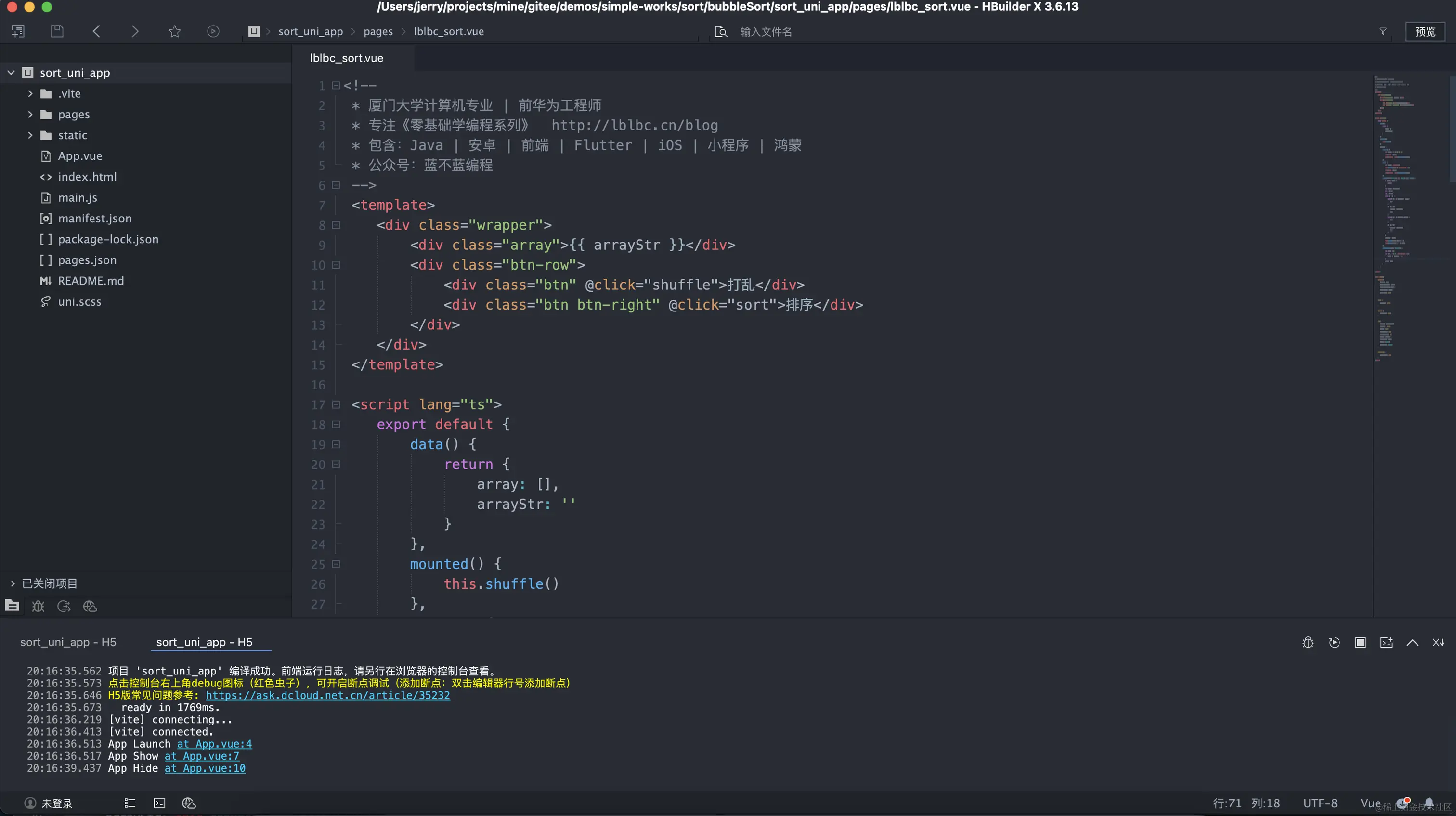Screen dimensions: 1456x816
Task: Click the notification bell in status bar
Action: [x=1429, y=803]
